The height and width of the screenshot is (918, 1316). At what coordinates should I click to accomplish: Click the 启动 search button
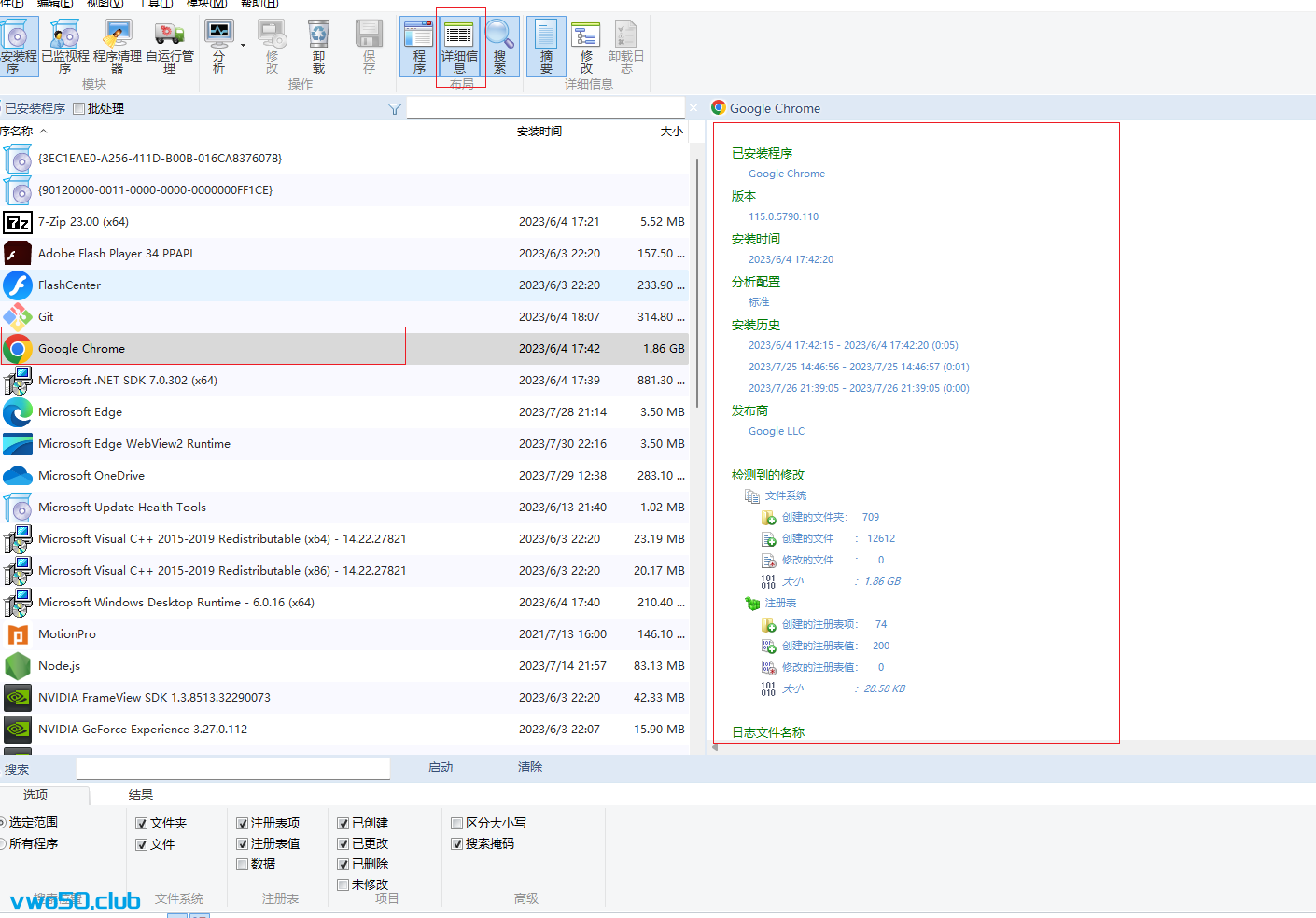[441, 767]
